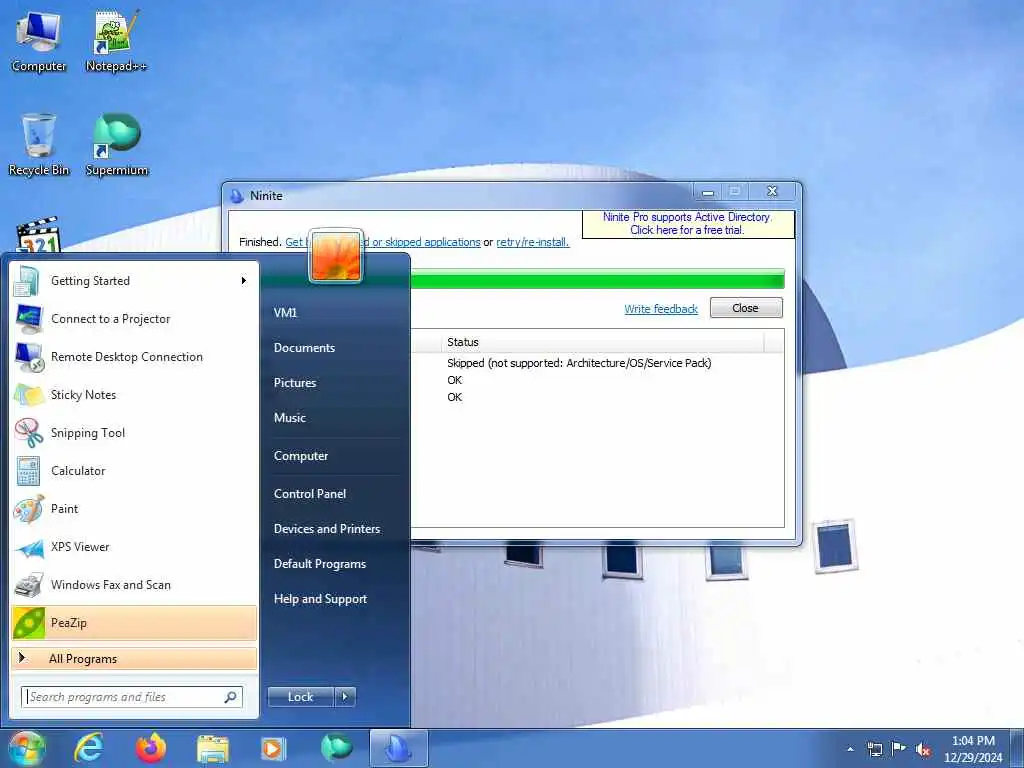Open XPS Viewer from the Start menu
This screenshot has width=1024, height=768.
tap(134, 547)
